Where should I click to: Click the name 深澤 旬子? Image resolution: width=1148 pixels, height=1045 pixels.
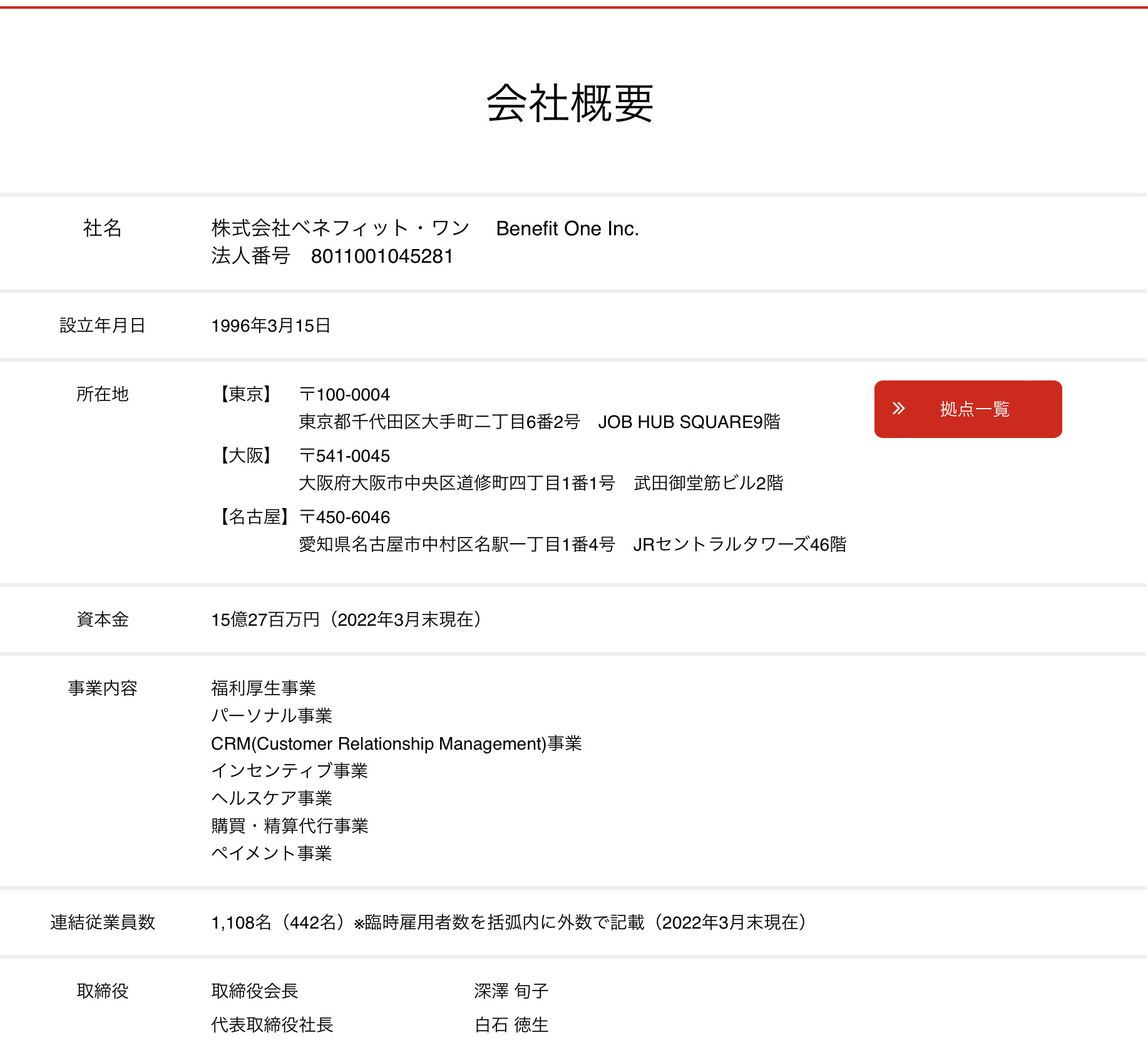511,991
